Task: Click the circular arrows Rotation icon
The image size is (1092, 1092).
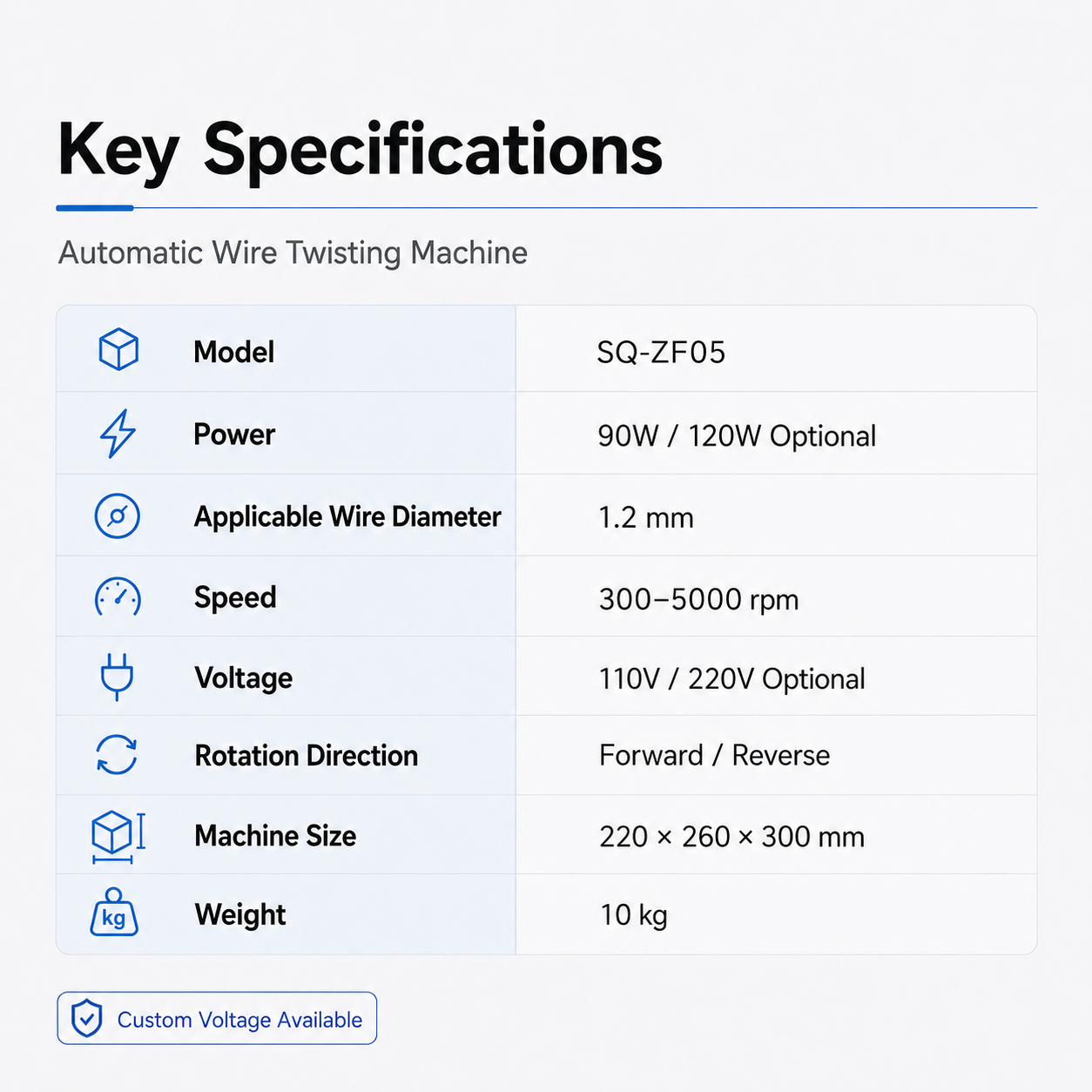Action: pyautogui.click(x=117, y=755)
